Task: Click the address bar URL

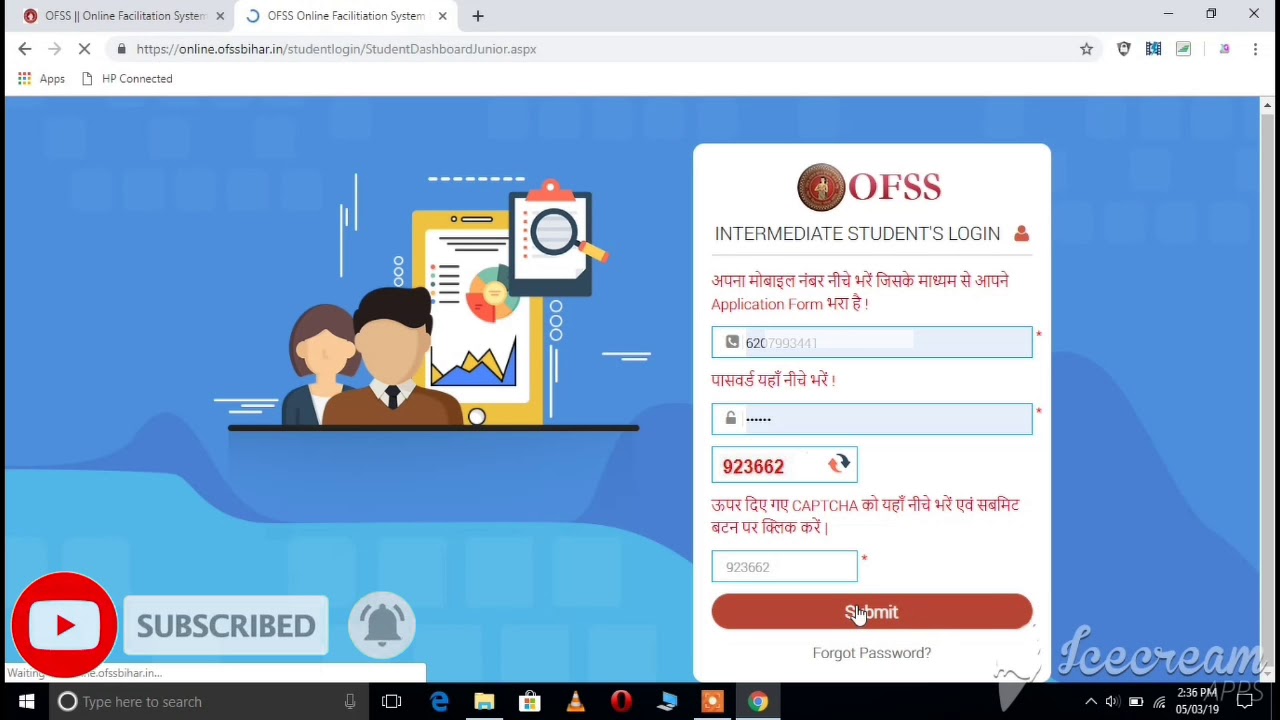Action: click(x=336, y=49)
